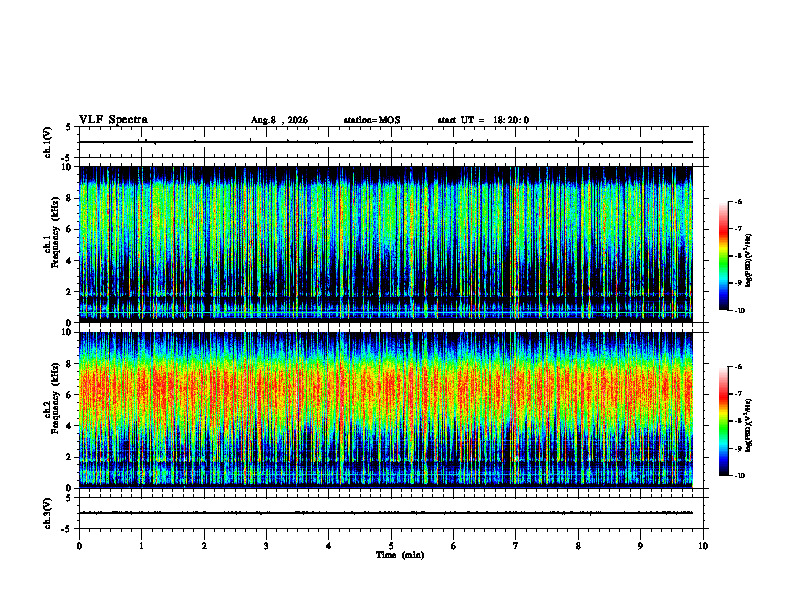Viewport: 792px width, 612px height.
Task: Click the "VLF Spectra" plot title
Action: pyautogui.click(x=113, y=120)
